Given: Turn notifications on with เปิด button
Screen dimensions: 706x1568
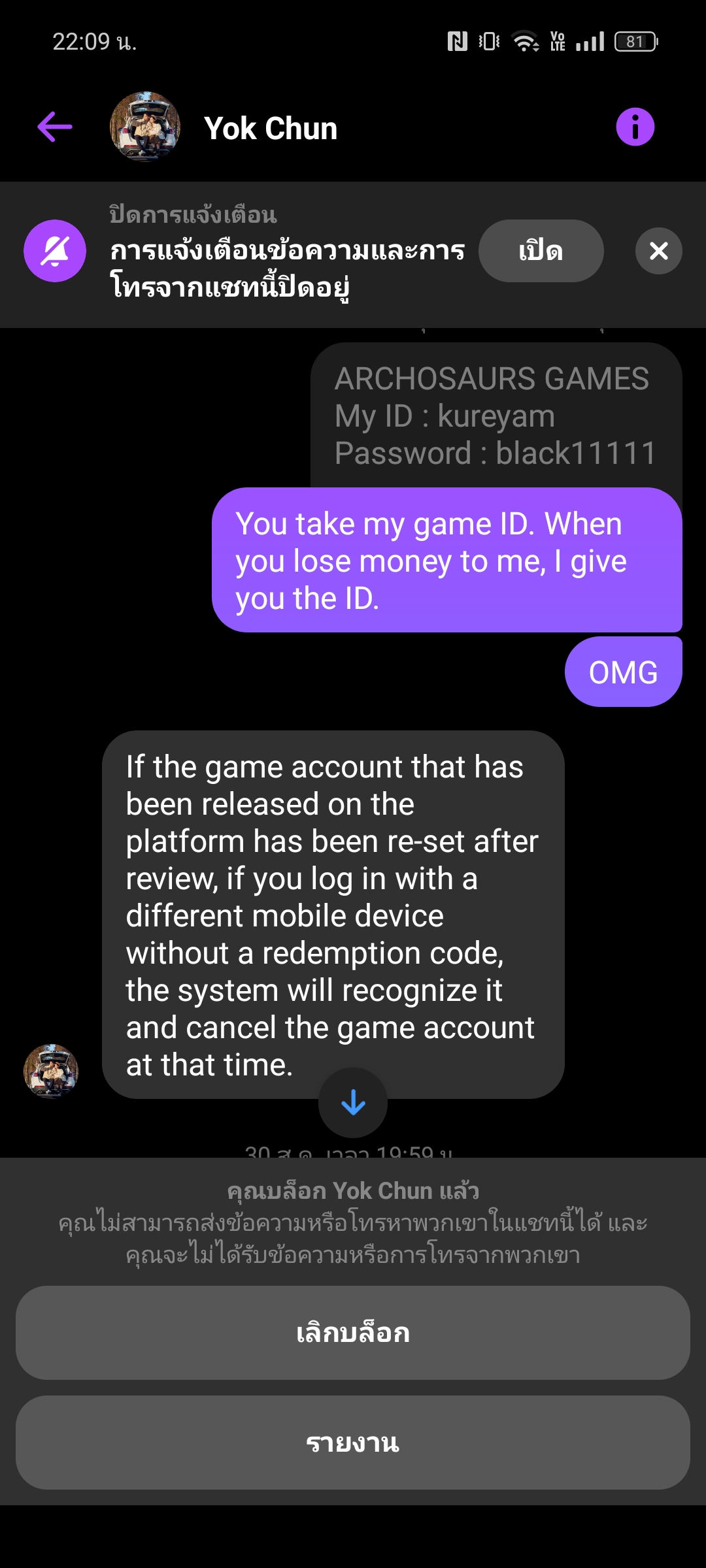Looking at the screenshot, I should 541,251.
